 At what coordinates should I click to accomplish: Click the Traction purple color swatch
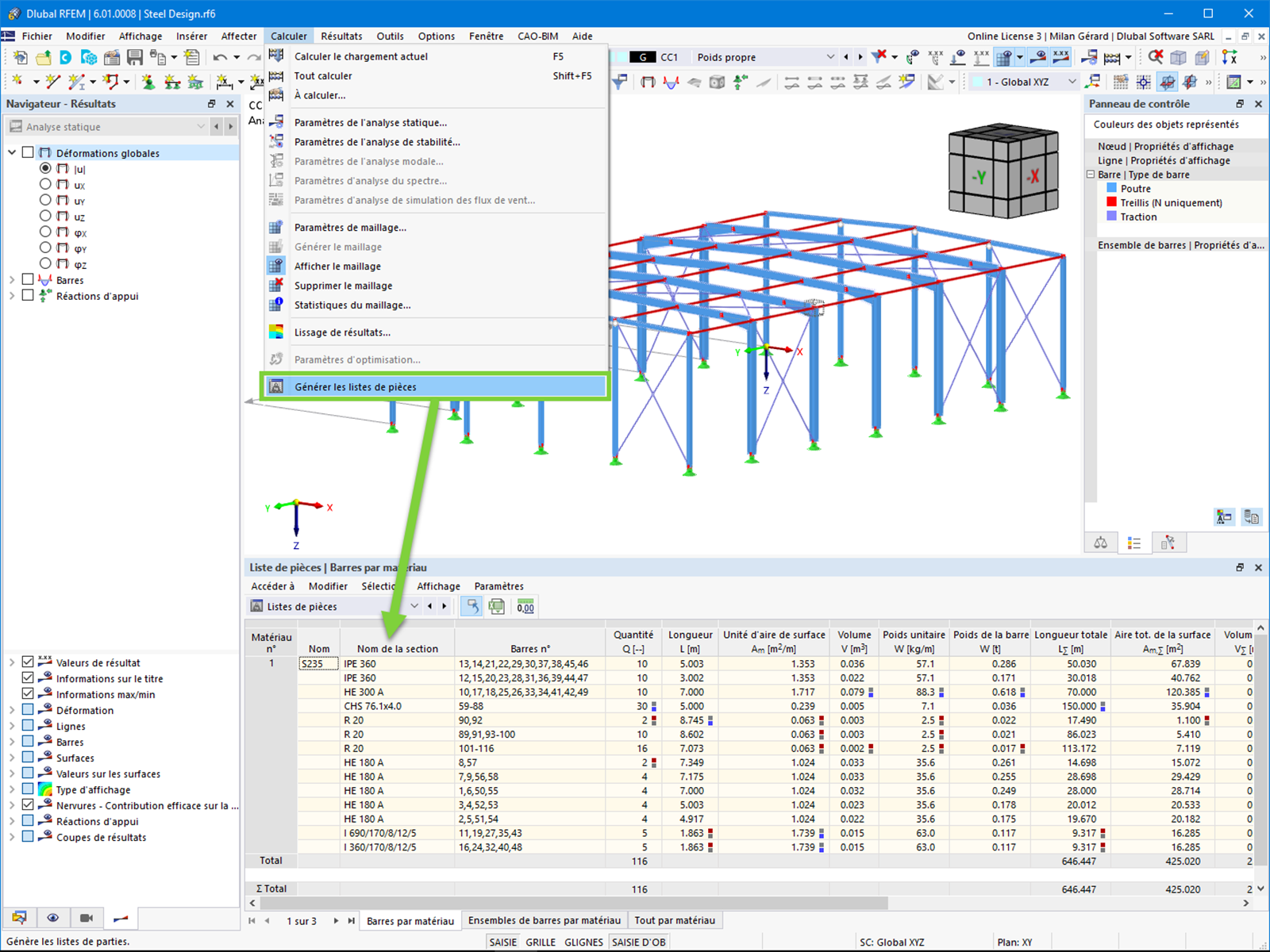(1112, 217)
